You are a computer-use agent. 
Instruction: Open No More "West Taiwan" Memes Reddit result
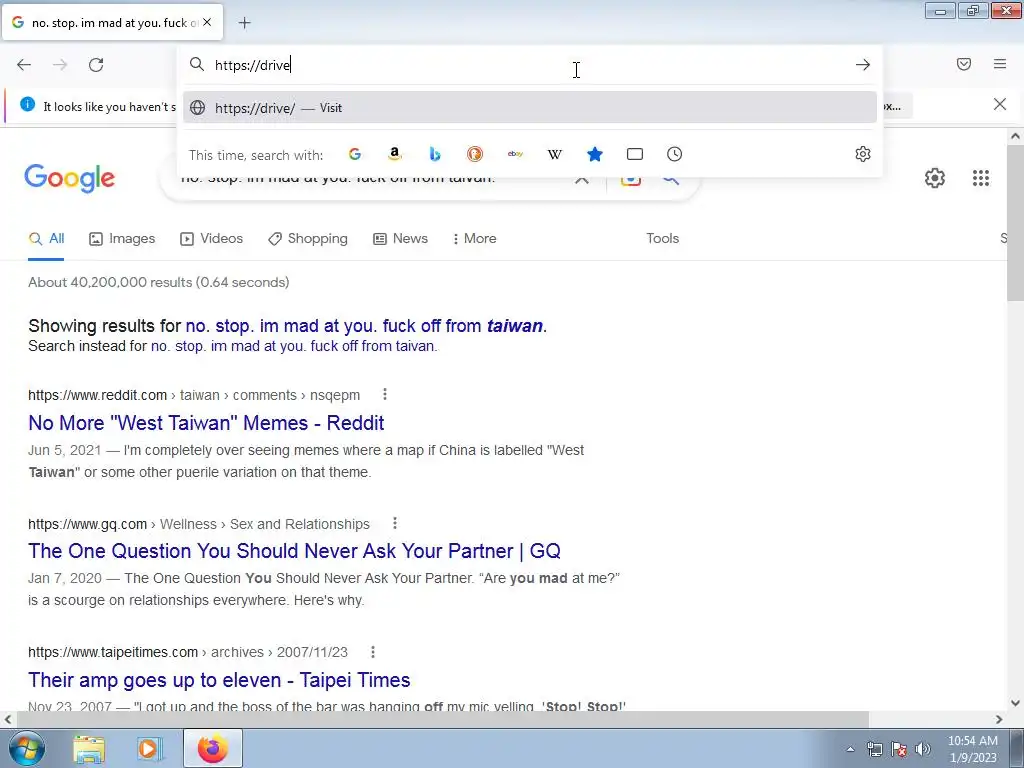pyautogui.click(x=206, y=423)
